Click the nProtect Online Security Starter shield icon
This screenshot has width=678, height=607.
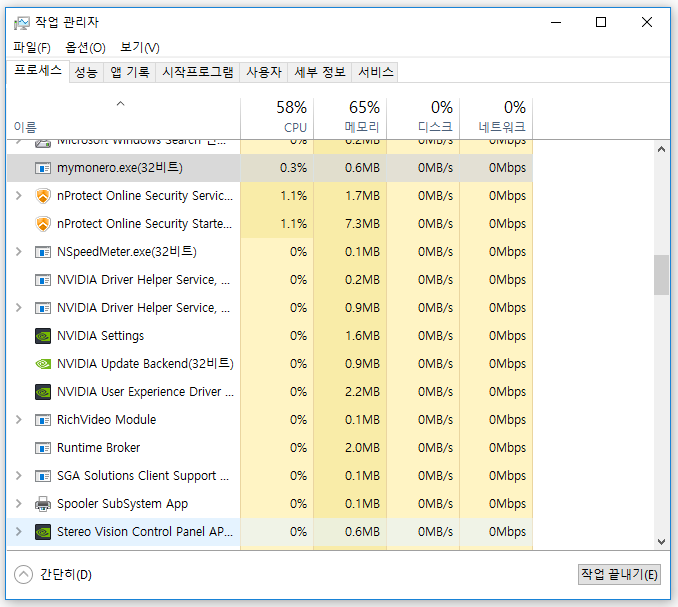coord(43,224)
